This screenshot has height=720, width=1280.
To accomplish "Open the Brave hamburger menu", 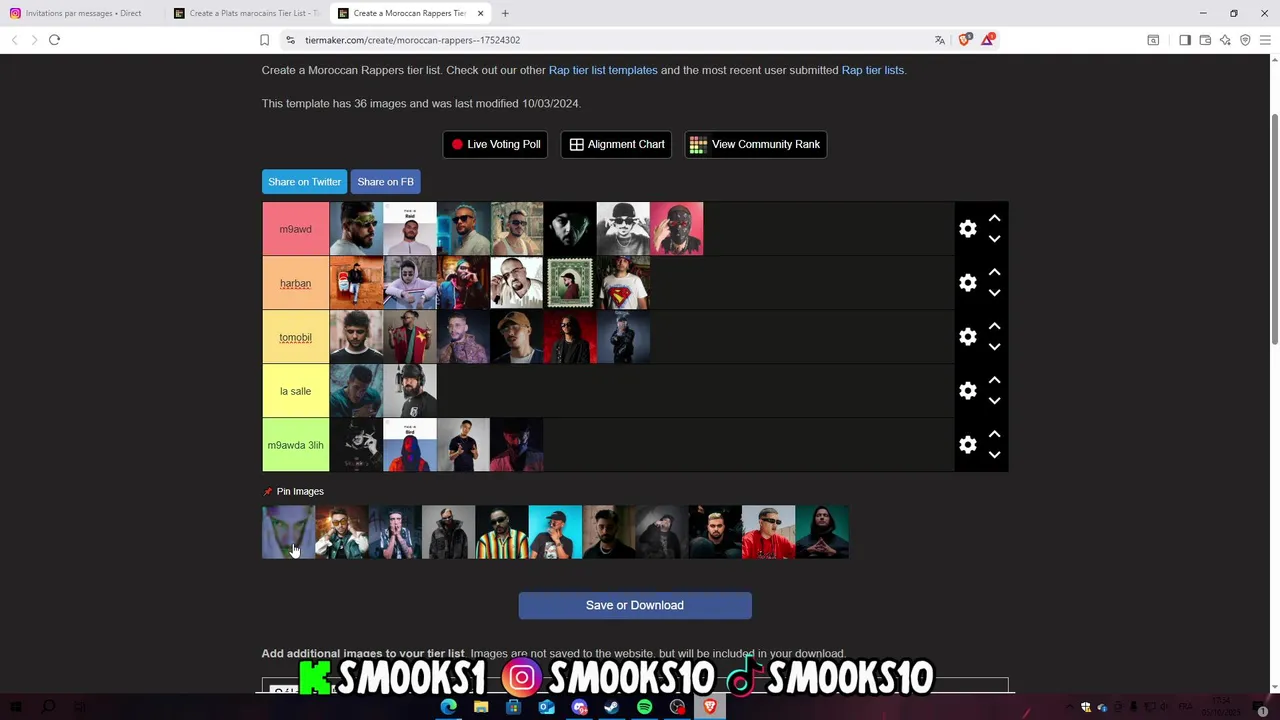I will coord(1265,40).
